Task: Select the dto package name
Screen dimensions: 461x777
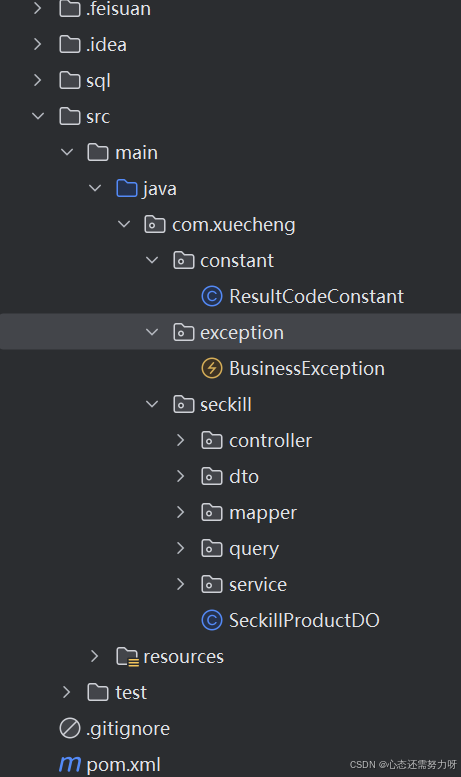Action: [x=244, y=477]
